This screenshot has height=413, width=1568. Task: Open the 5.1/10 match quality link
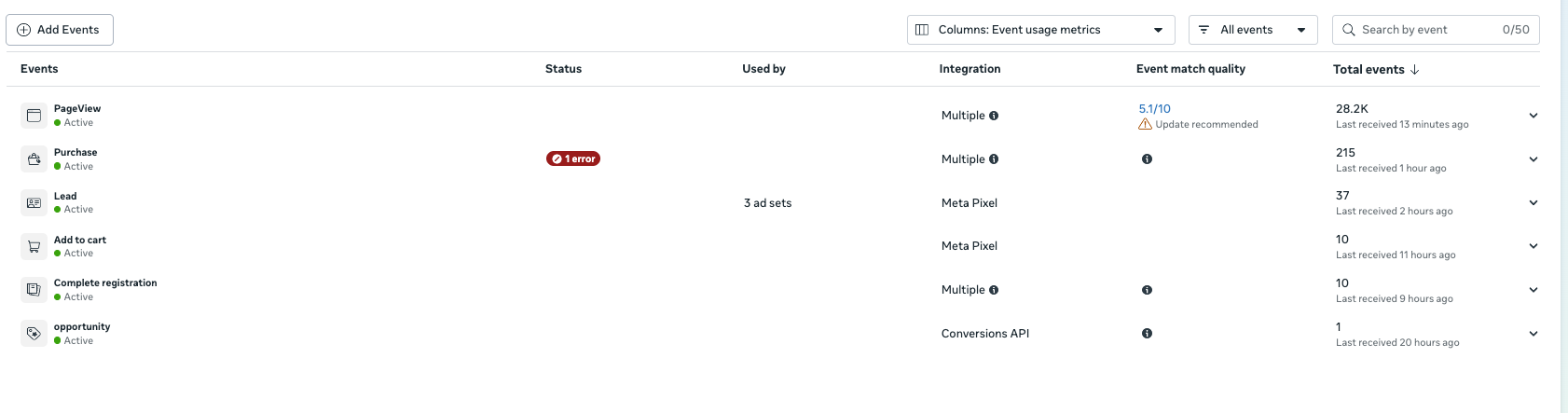point(1154,109)
